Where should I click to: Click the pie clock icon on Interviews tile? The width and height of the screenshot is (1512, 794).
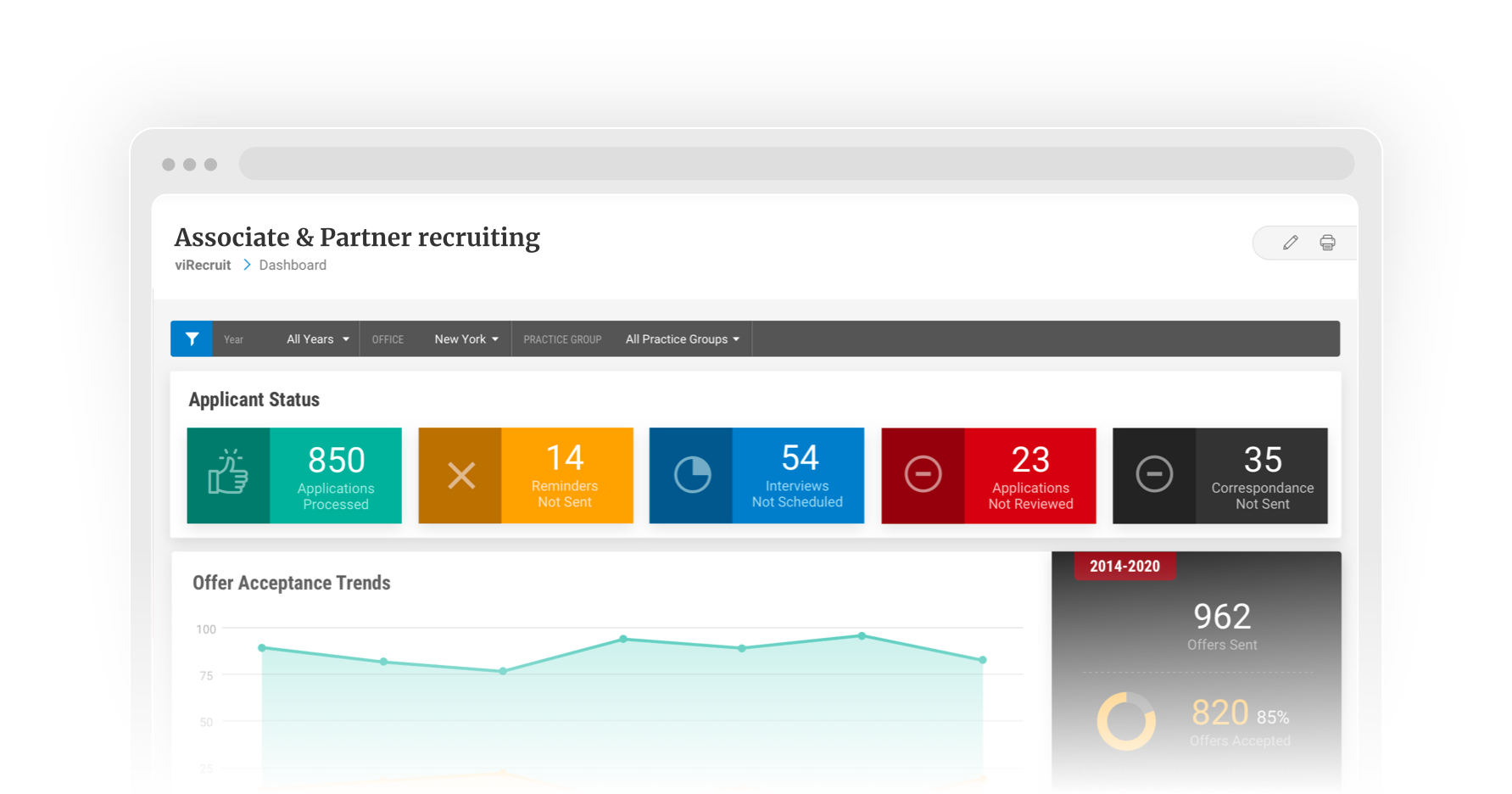pos(692,475)
